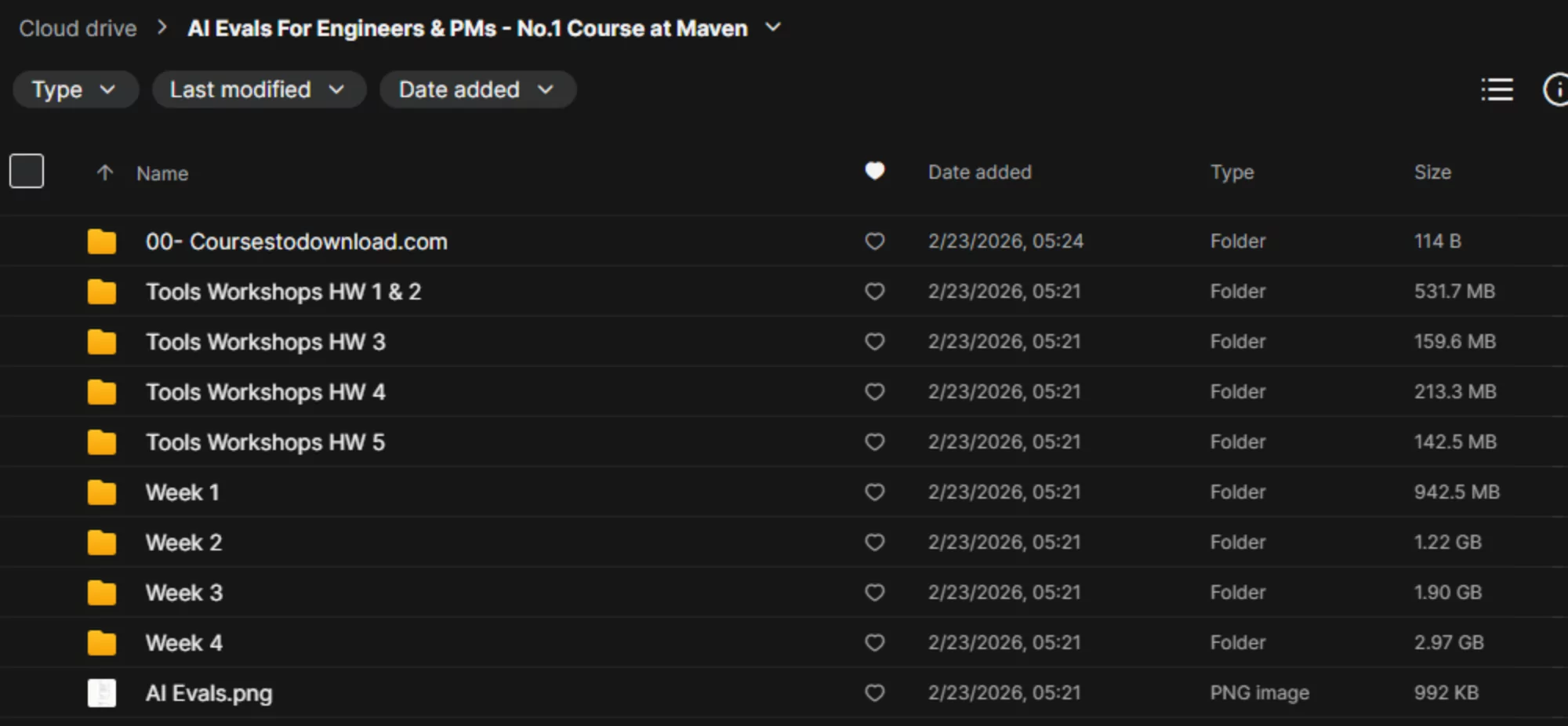Open the list view layout icon

[1496, 89]
